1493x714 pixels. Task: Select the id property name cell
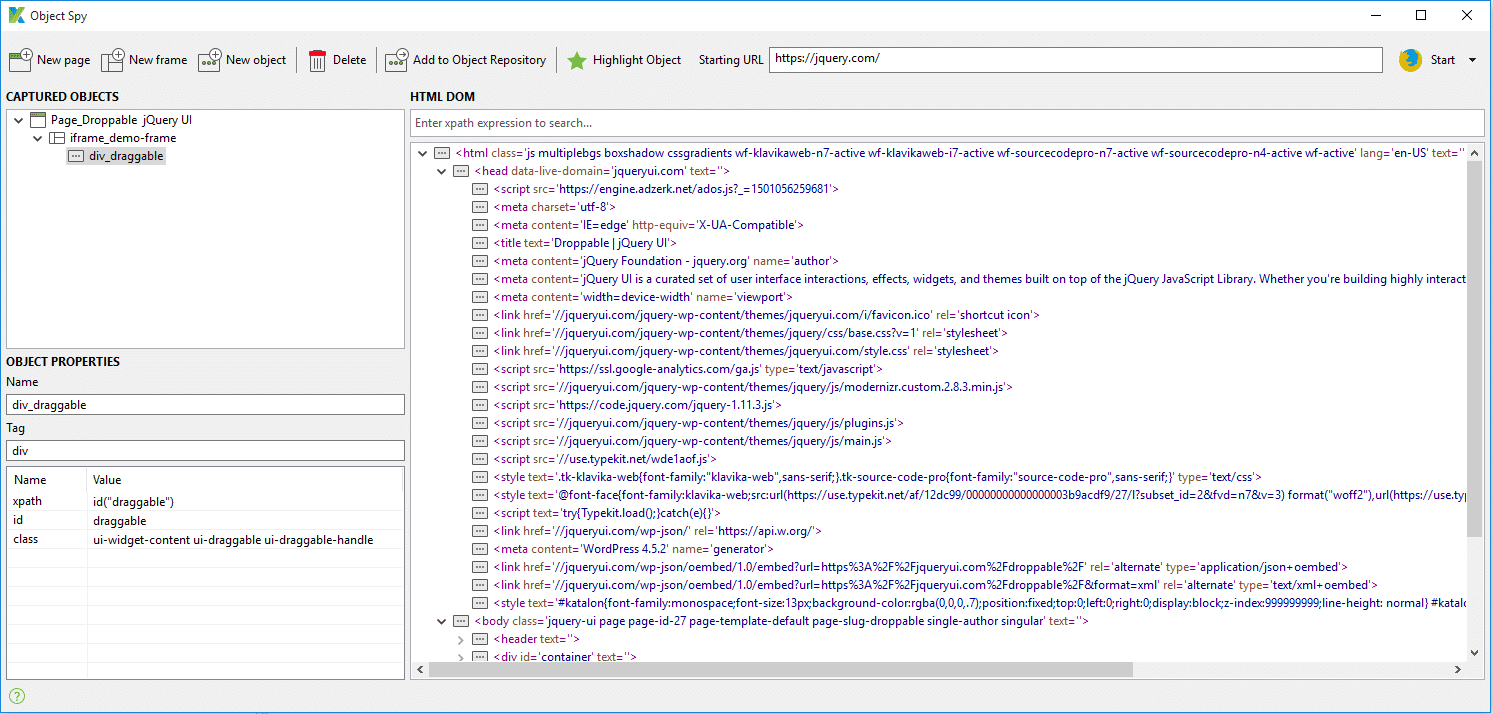(x=47, y=520)
